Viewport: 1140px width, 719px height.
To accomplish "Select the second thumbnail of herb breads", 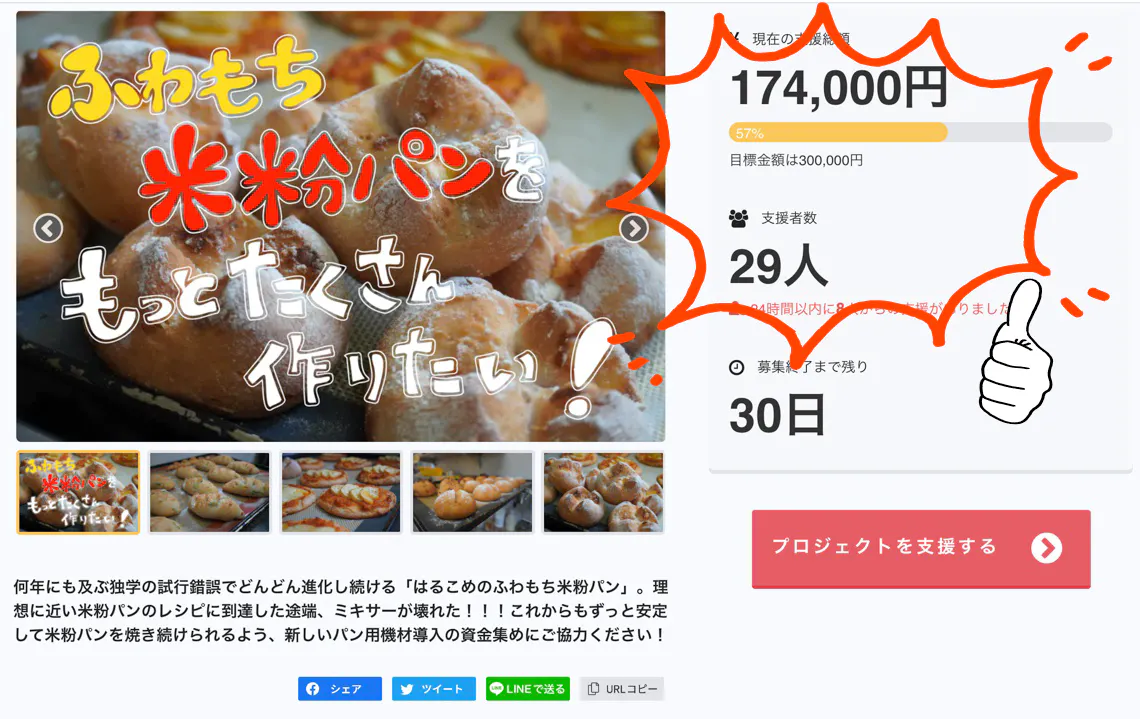I will click(x=209, y=493).
